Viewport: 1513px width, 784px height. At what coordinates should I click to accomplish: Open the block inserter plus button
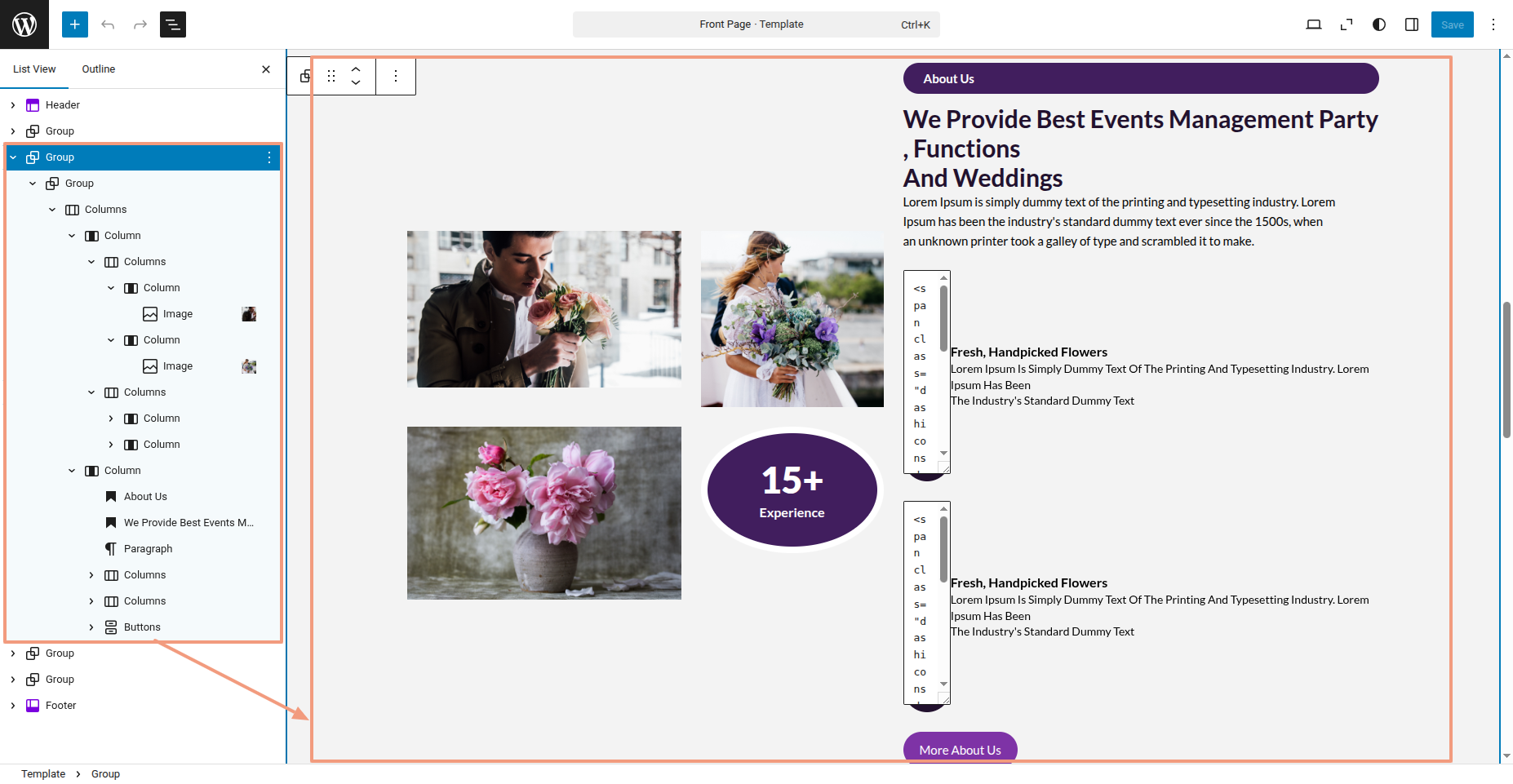[x=74, y=24]
